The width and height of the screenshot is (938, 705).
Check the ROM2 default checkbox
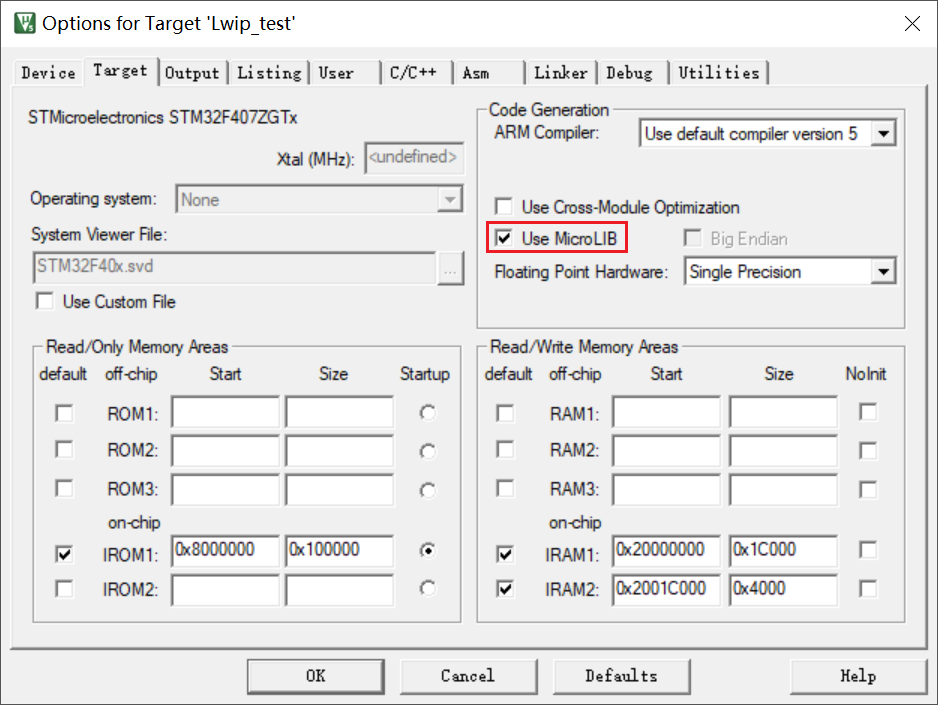[64, 450]
